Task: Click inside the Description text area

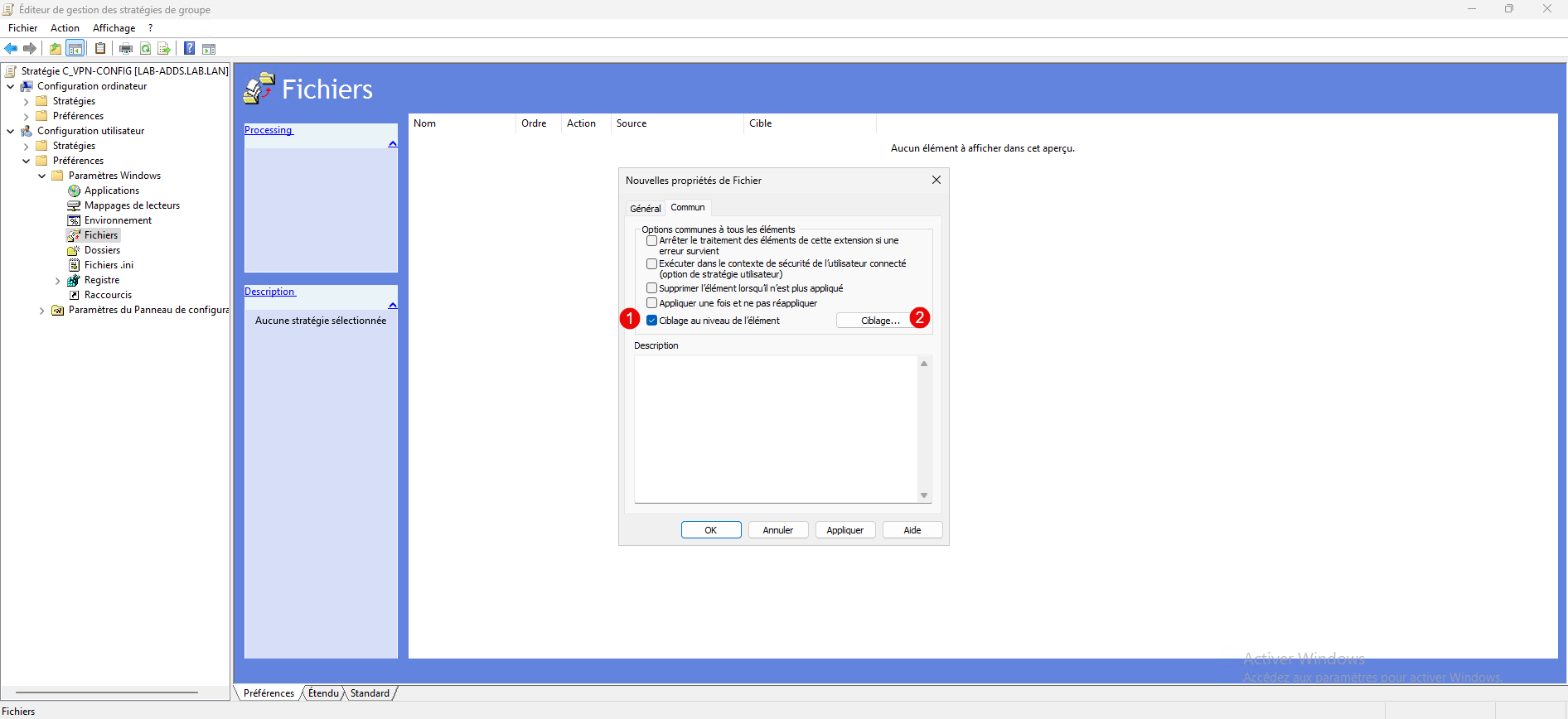Action: (776, 428)
